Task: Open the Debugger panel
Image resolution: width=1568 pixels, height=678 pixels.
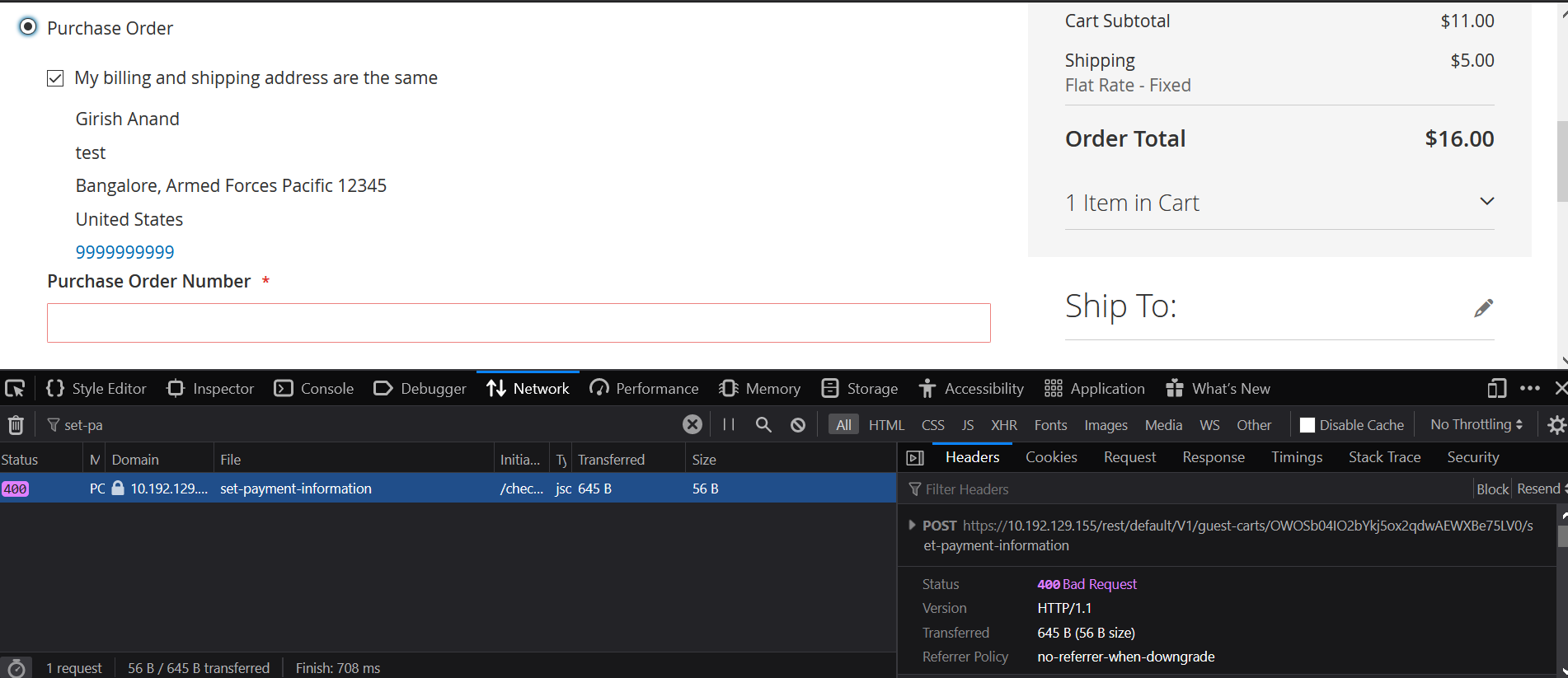Action: click(420, 388)
